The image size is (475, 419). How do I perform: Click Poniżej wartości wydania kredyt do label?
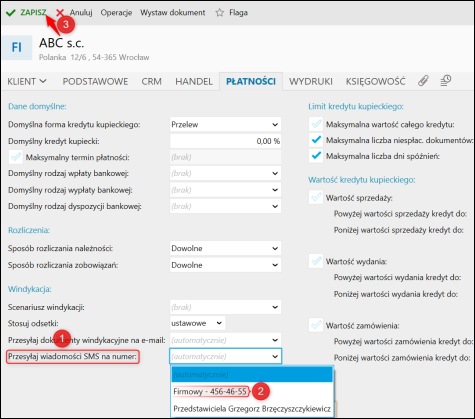tap(396, 294)
